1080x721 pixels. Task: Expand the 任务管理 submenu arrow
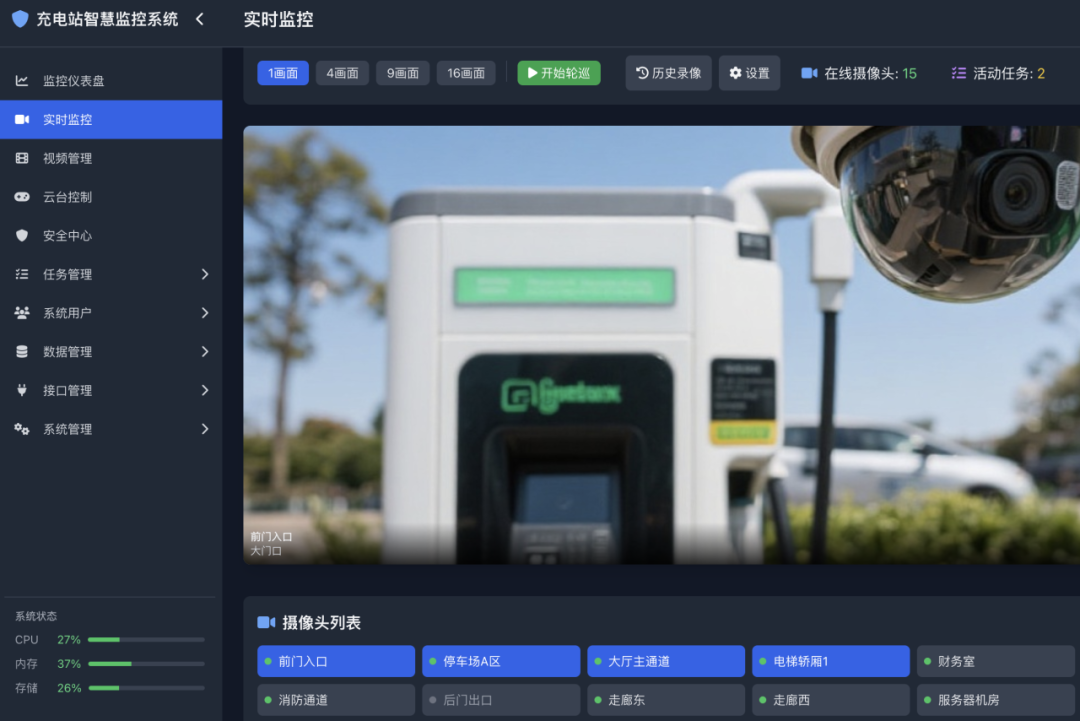(x=205, y=274)
